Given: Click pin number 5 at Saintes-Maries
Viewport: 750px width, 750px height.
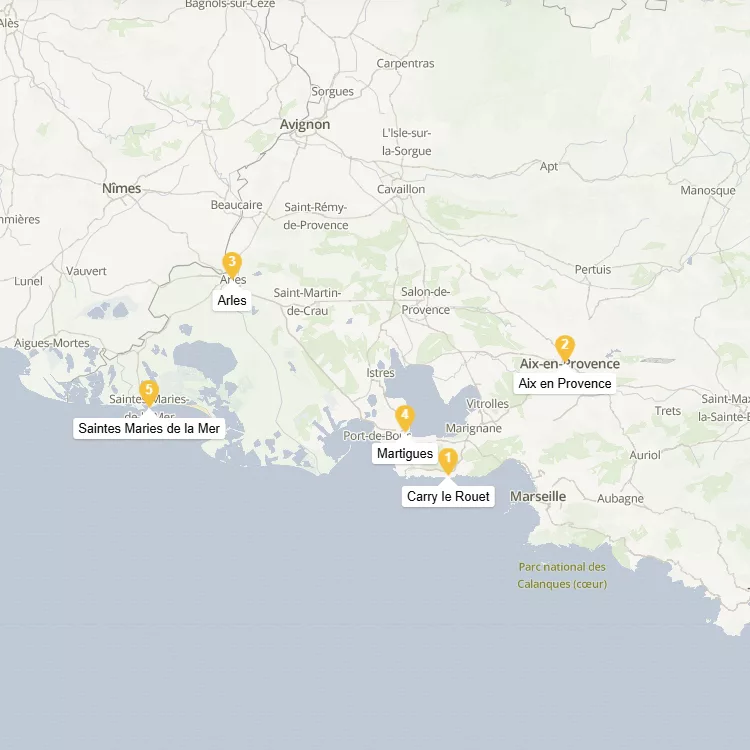Looking at the screenshot, I should (149, 392).
